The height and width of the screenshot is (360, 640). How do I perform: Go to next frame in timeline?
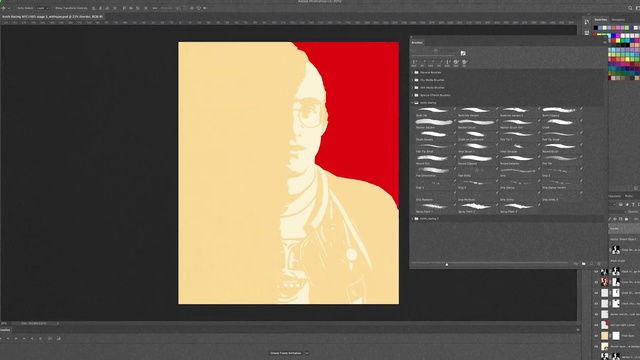[x=24, y=338]
